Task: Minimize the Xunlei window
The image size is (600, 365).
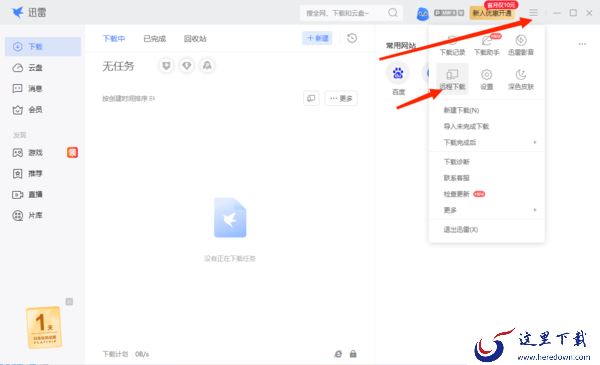Action: (x=557, y=13)
